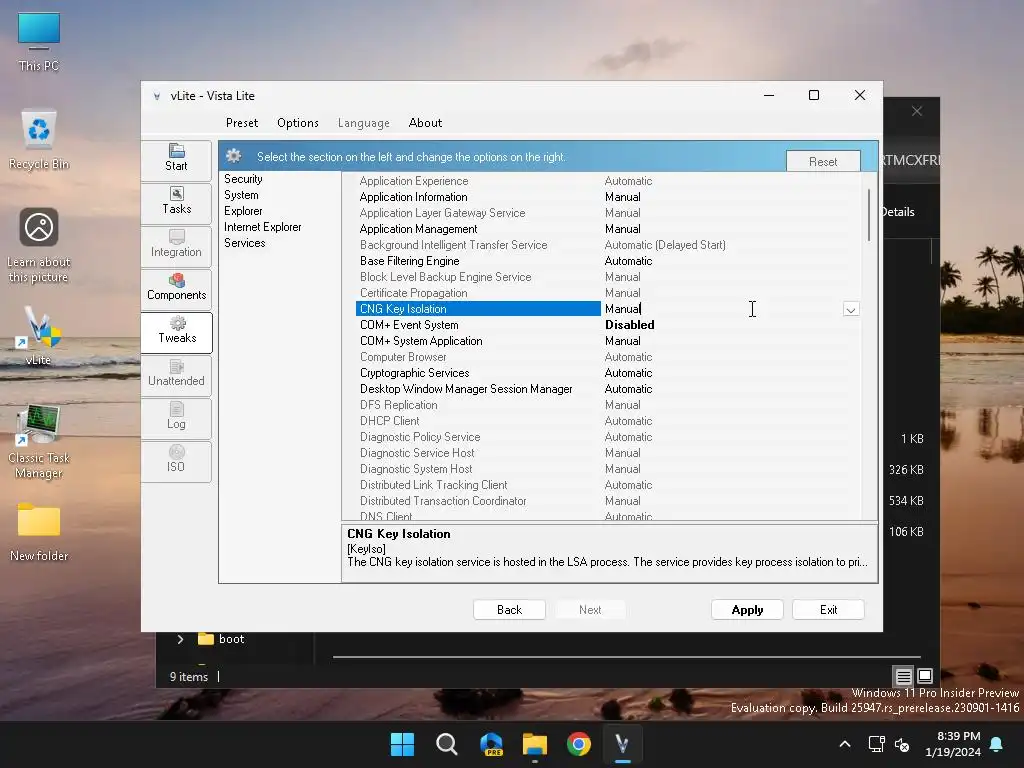Open the notification bell in taskbar
Viewport: 1024px width, 768px height.
[x=997, y=744]
